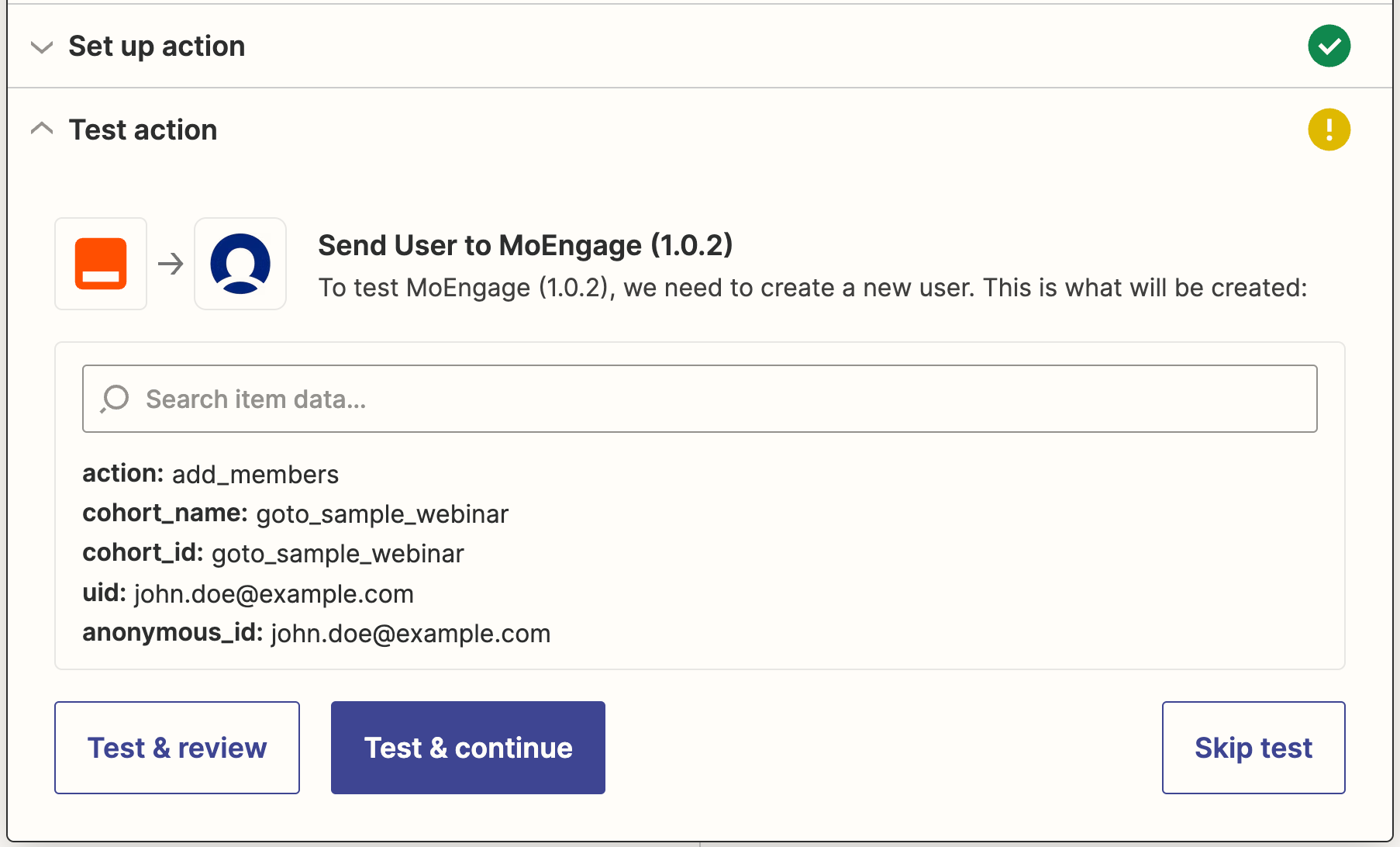
Task: Click the Test & continue button
Action: [x=468, y=748]
